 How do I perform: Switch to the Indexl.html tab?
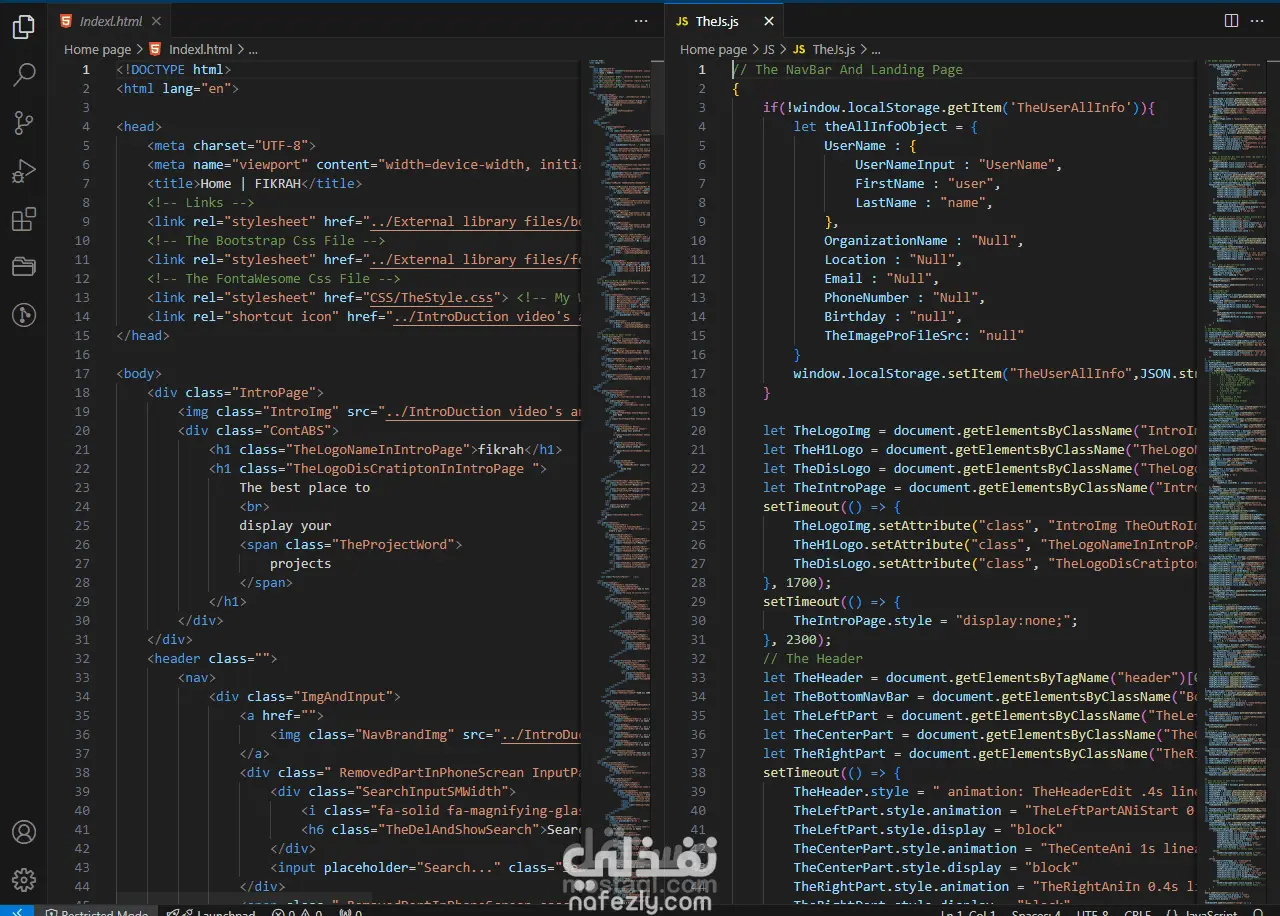point(108,21)
